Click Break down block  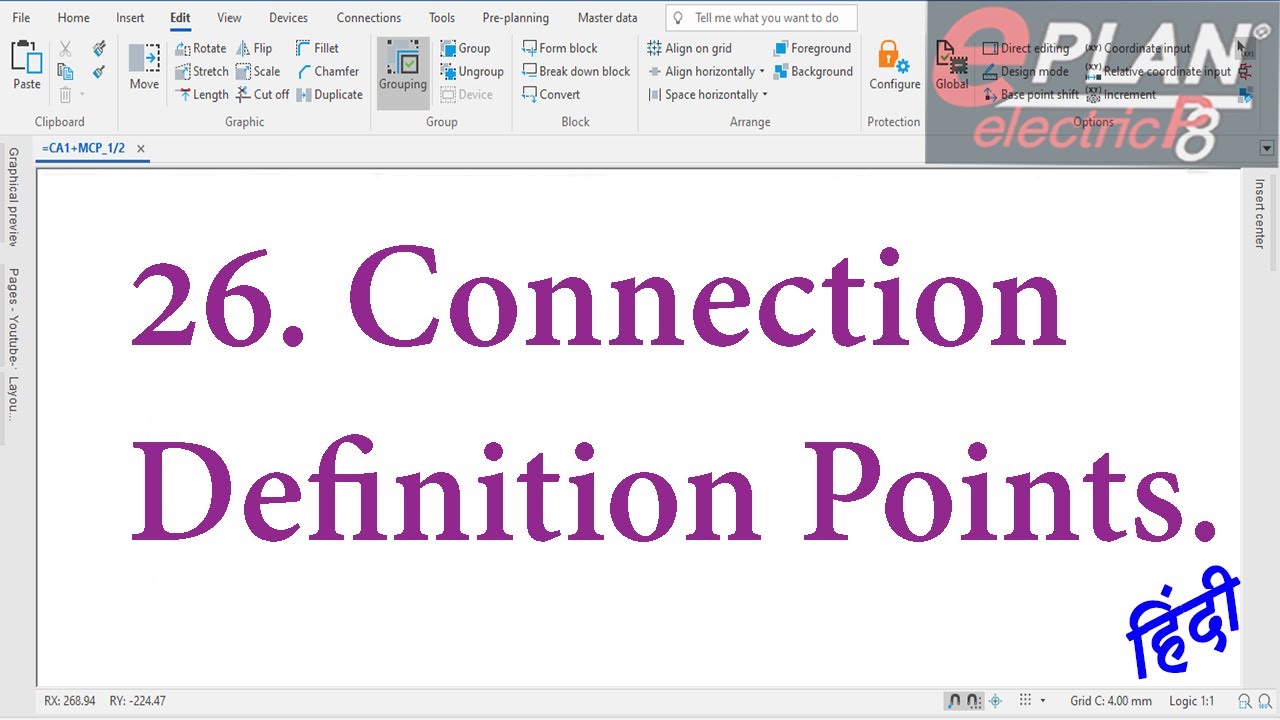point(577,71)
